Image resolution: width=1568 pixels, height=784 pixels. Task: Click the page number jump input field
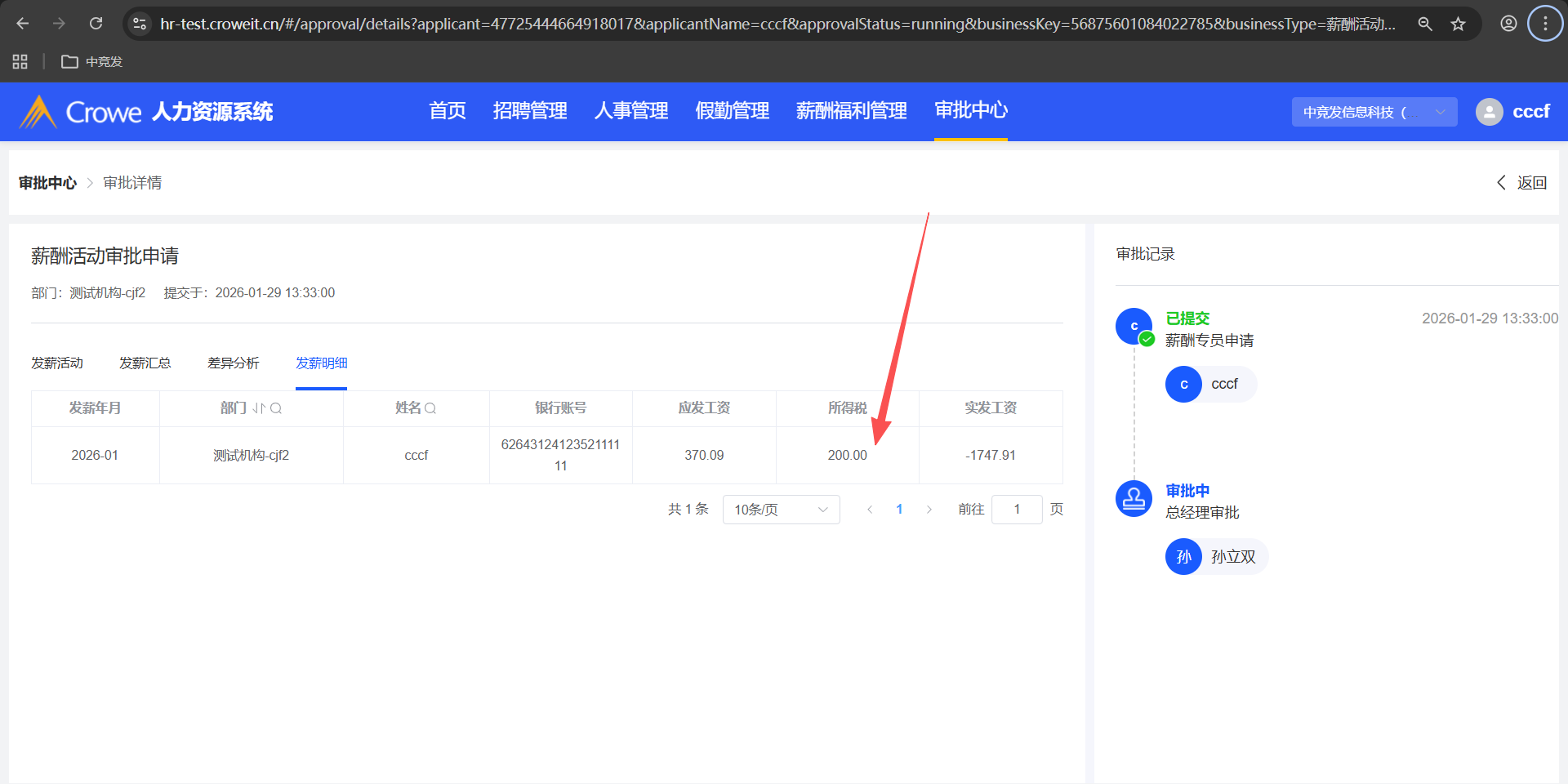click(x=1016, y=510)
